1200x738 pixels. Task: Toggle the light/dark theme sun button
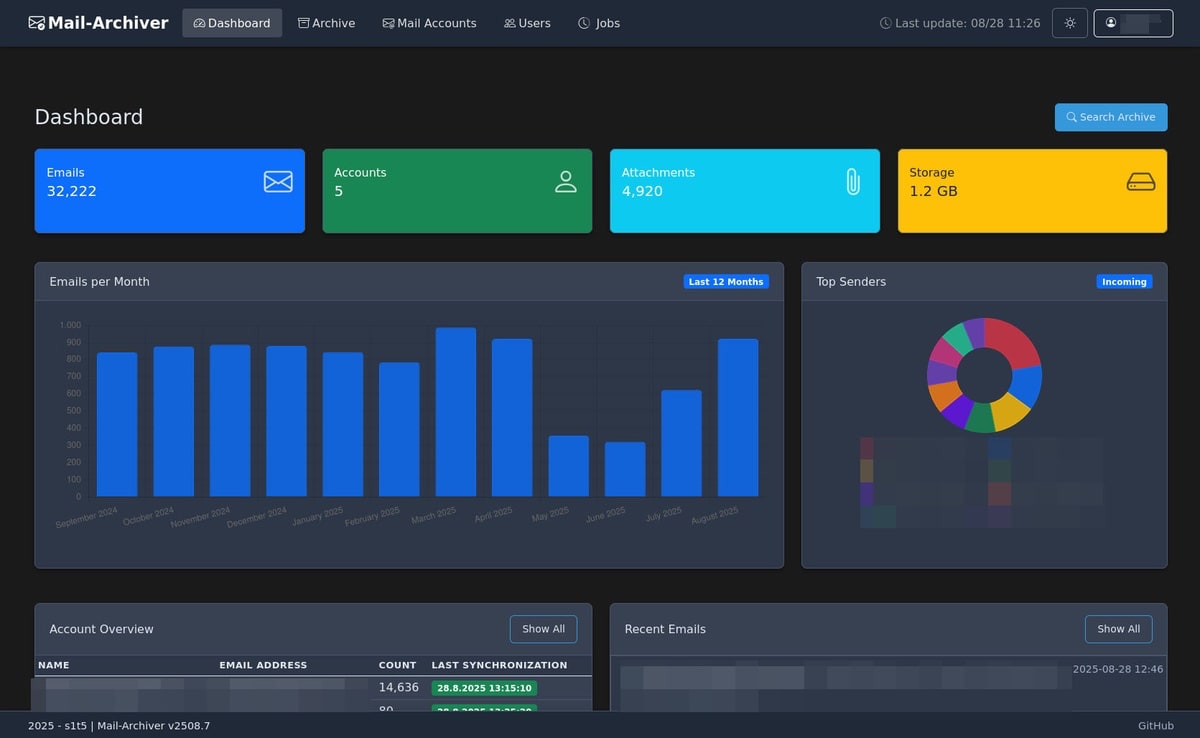(1069, 23)
